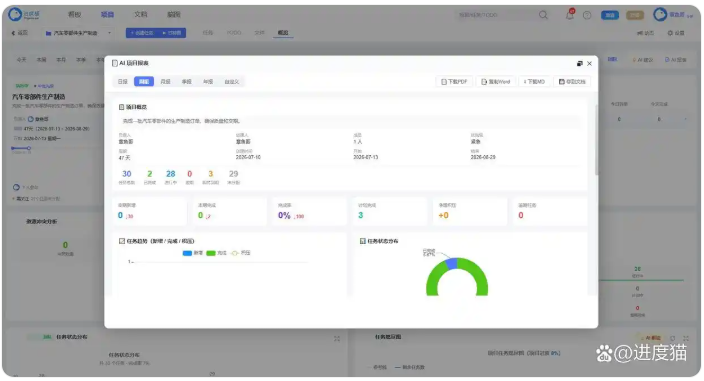
Task: Click the blue segment of the donut chart
Action: [x=451, y=263]
